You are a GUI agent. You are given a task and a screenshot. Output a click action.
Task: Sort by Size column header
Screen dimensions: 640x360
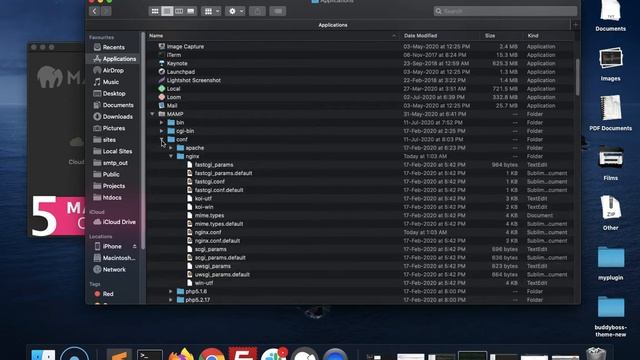coord(501,36)
